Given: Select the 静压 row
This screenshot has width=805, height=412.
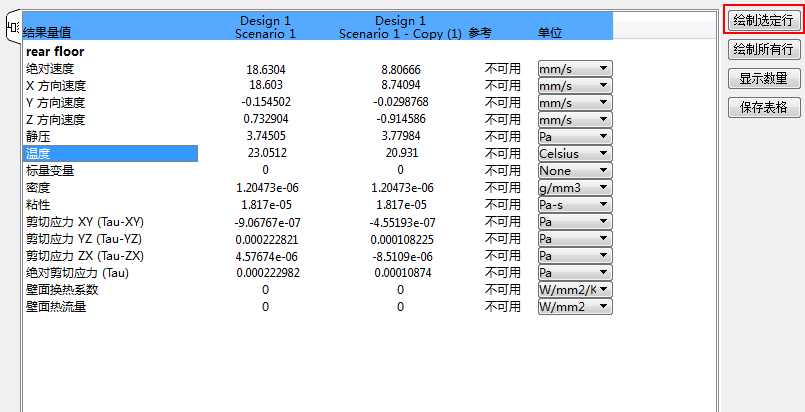Looking at the screenshot, I should point(38,137).
